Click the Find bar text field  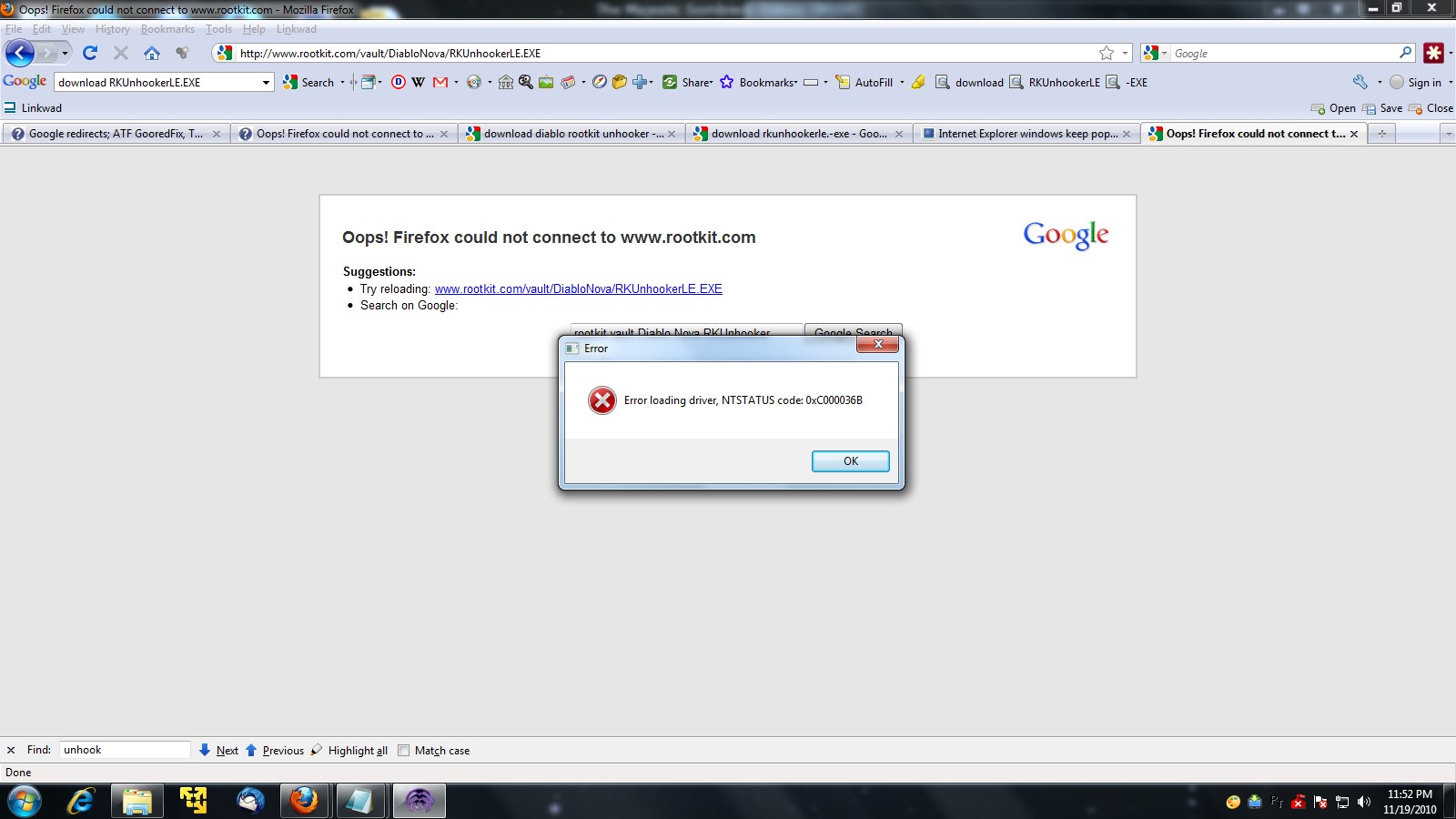(125, 750)
